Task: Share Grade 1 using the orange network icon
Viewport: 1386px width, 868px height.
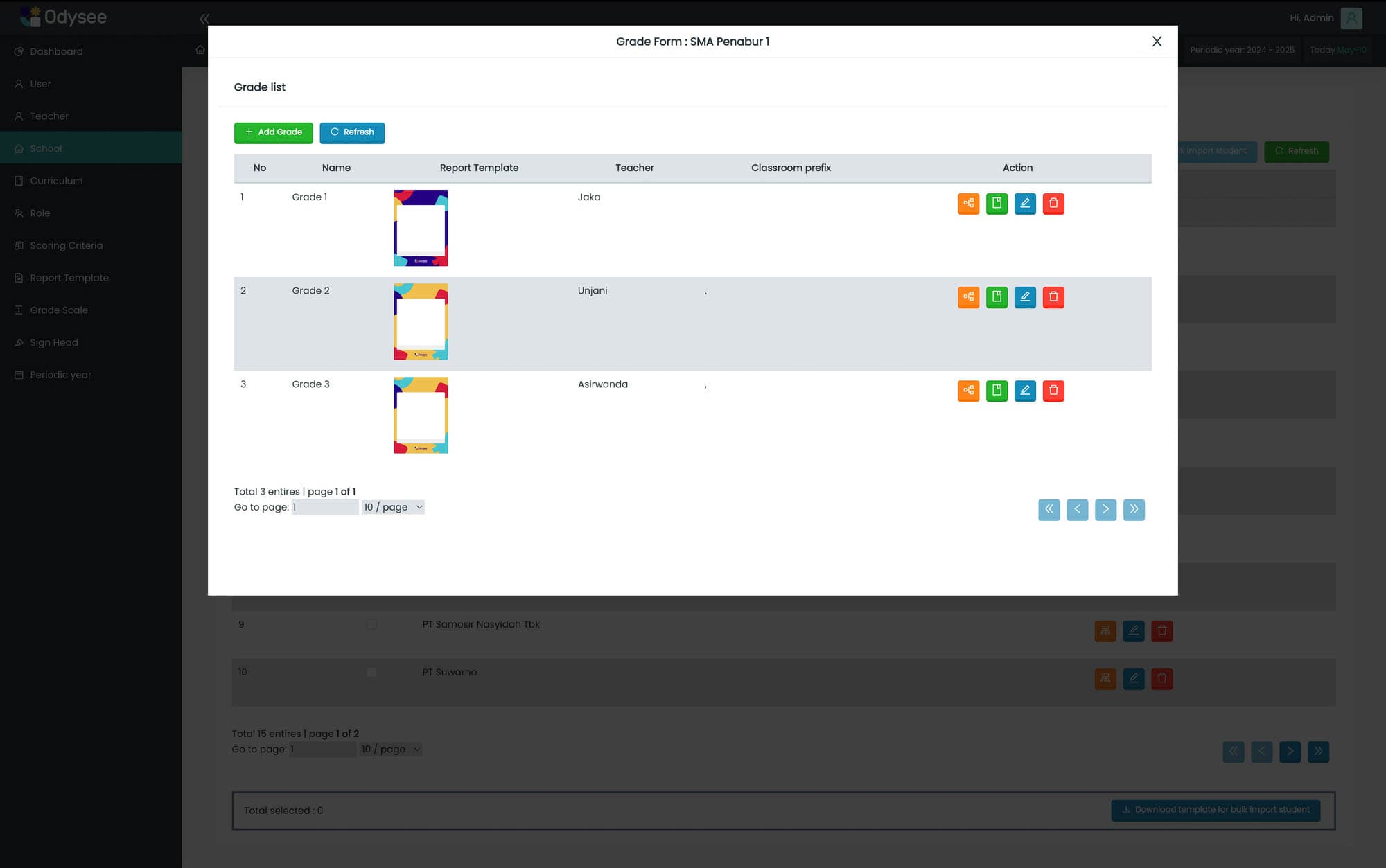Action: point(968,204)
